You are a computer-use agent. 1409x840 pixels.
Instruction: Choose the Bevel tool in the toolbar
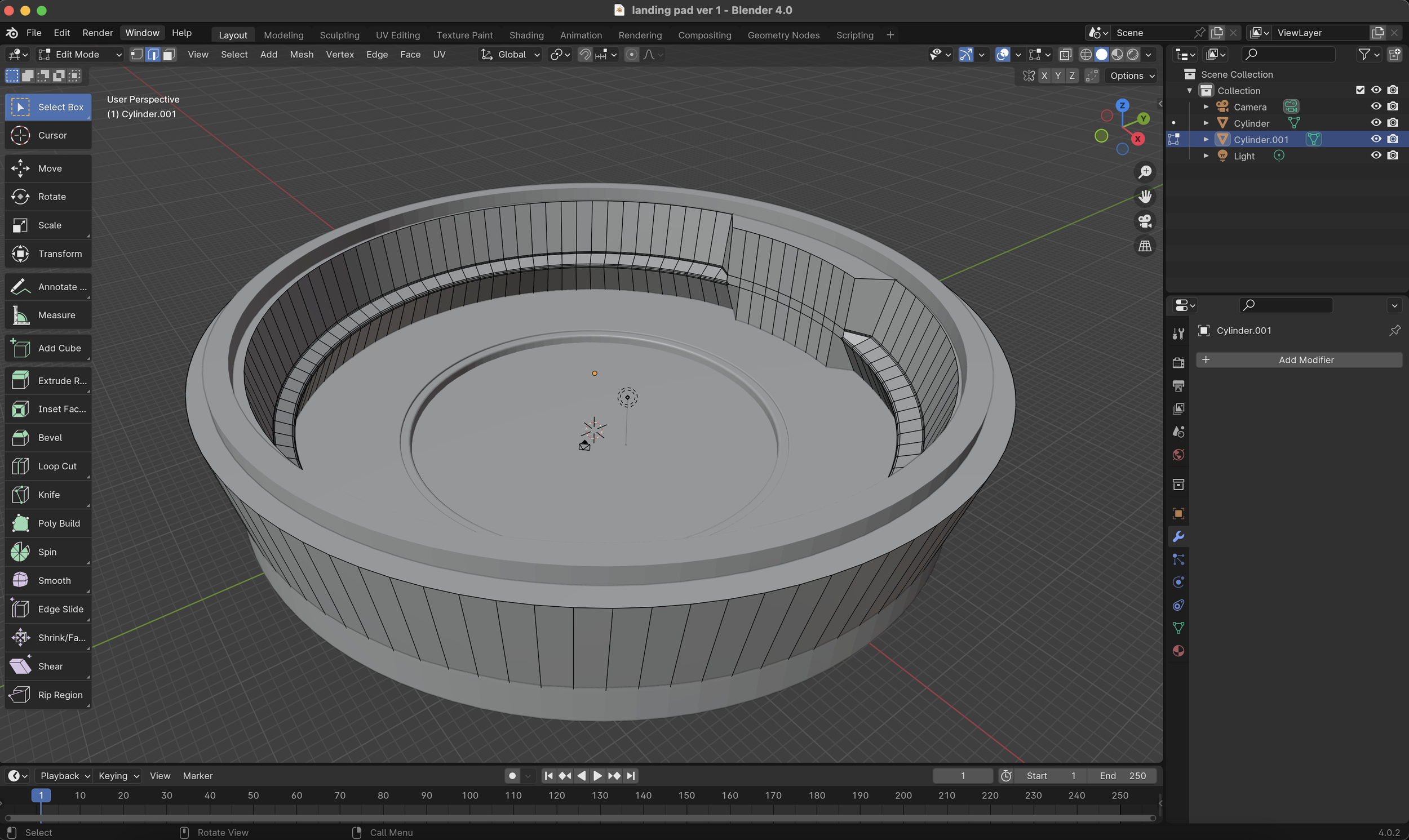point(47,437)
